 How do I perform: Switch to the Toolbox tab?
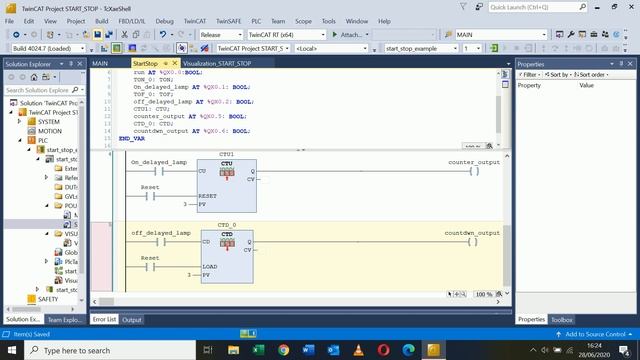pos(562,320)
